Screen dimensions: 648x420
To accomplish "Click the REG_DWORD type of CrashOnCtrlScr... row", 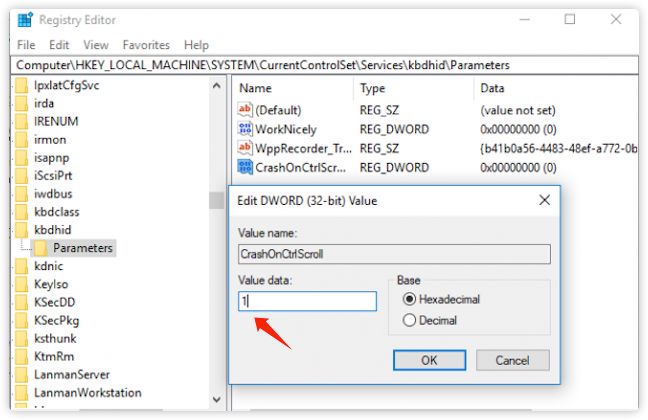I will click(394, 167).
